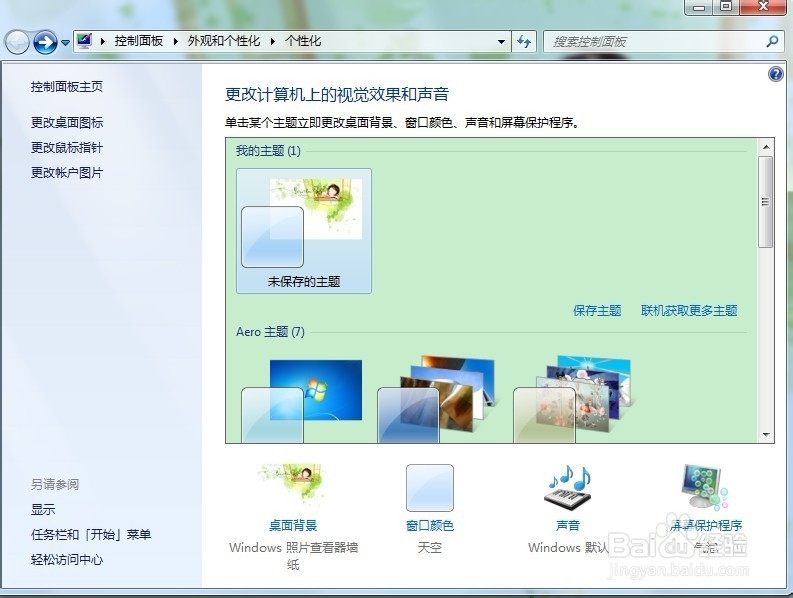
Task: Click the Back navigation arrow
Action: pyautogui.click(x=17, y=42)
